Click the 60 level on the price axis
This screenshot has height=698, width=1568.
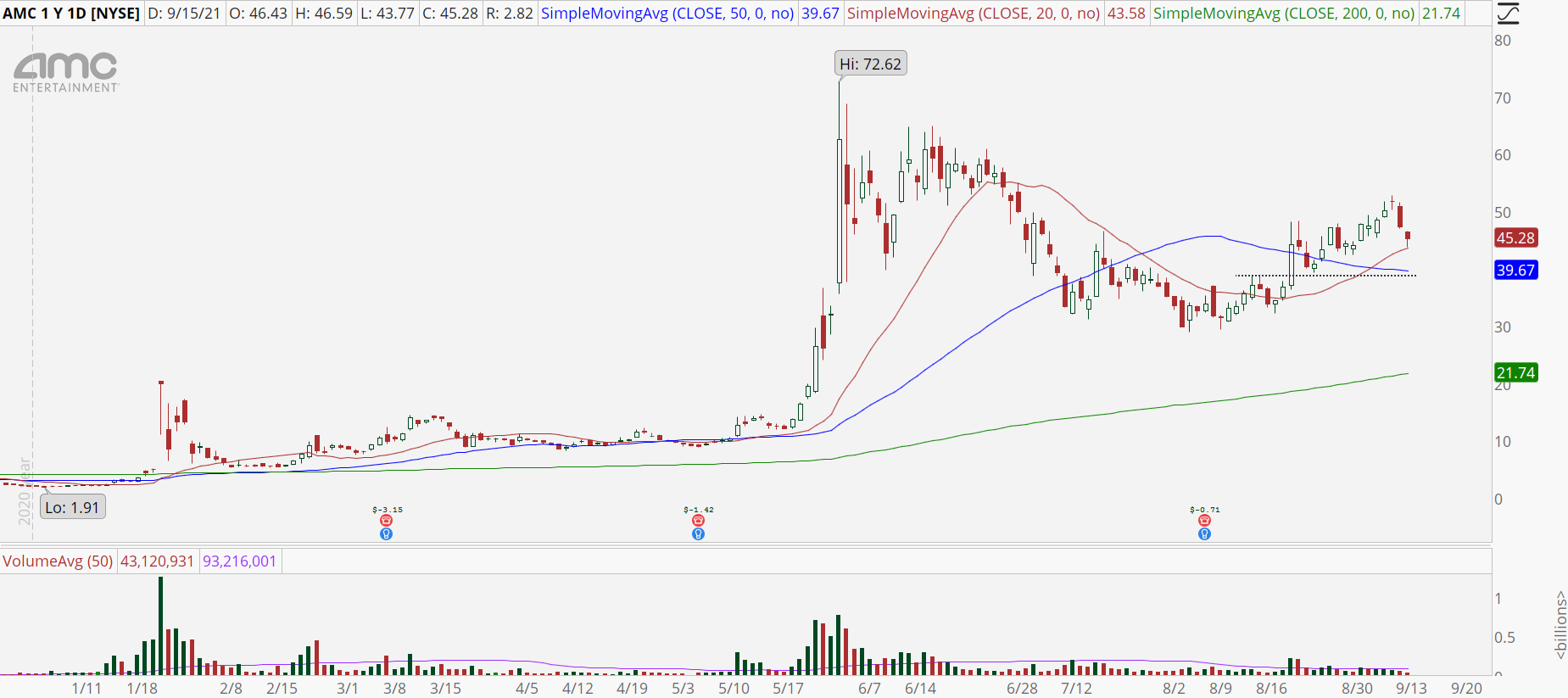tap(1503, 155)
